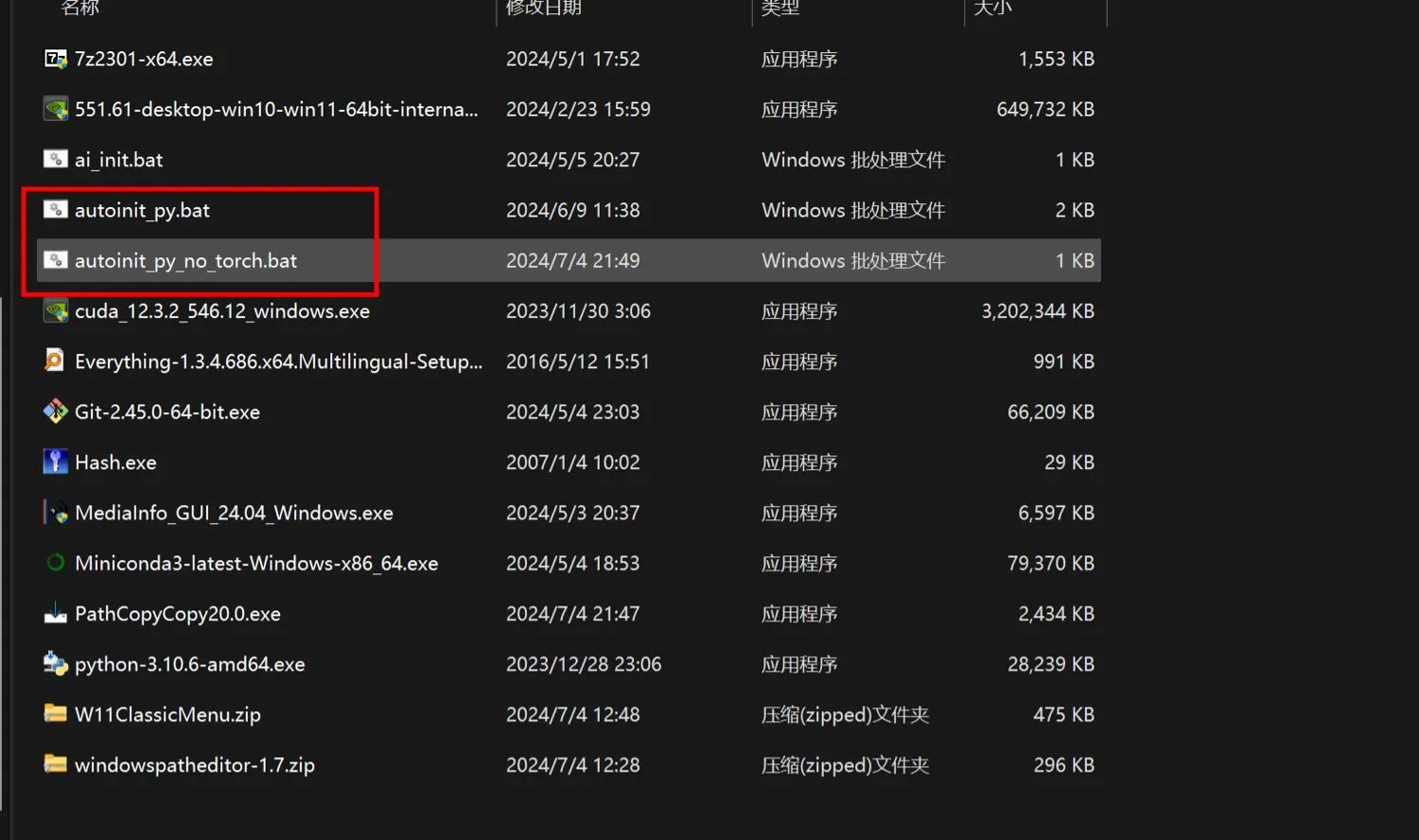Select file name windowspatheditor-1.7.zip
The width and height of the screenshot is (1419, 840).
195,765
